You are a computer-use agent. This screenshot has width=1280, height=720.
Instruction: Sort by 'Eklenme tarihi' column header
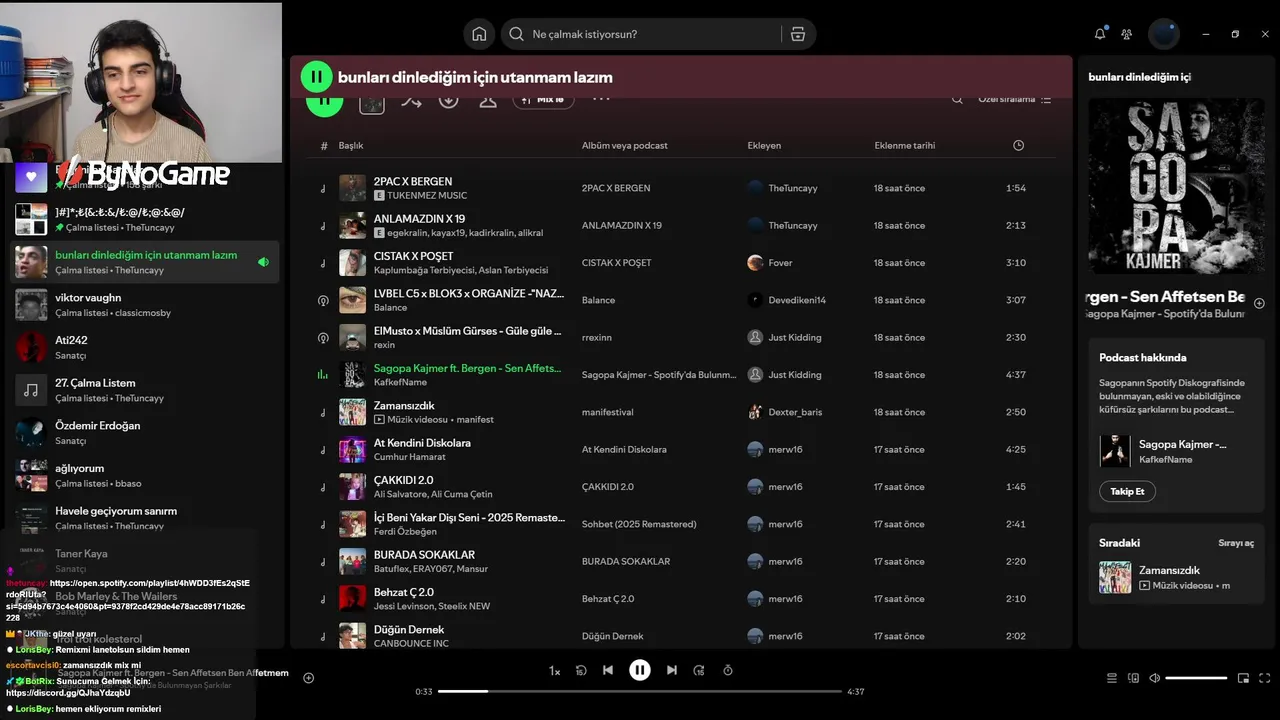coord(905,146)
